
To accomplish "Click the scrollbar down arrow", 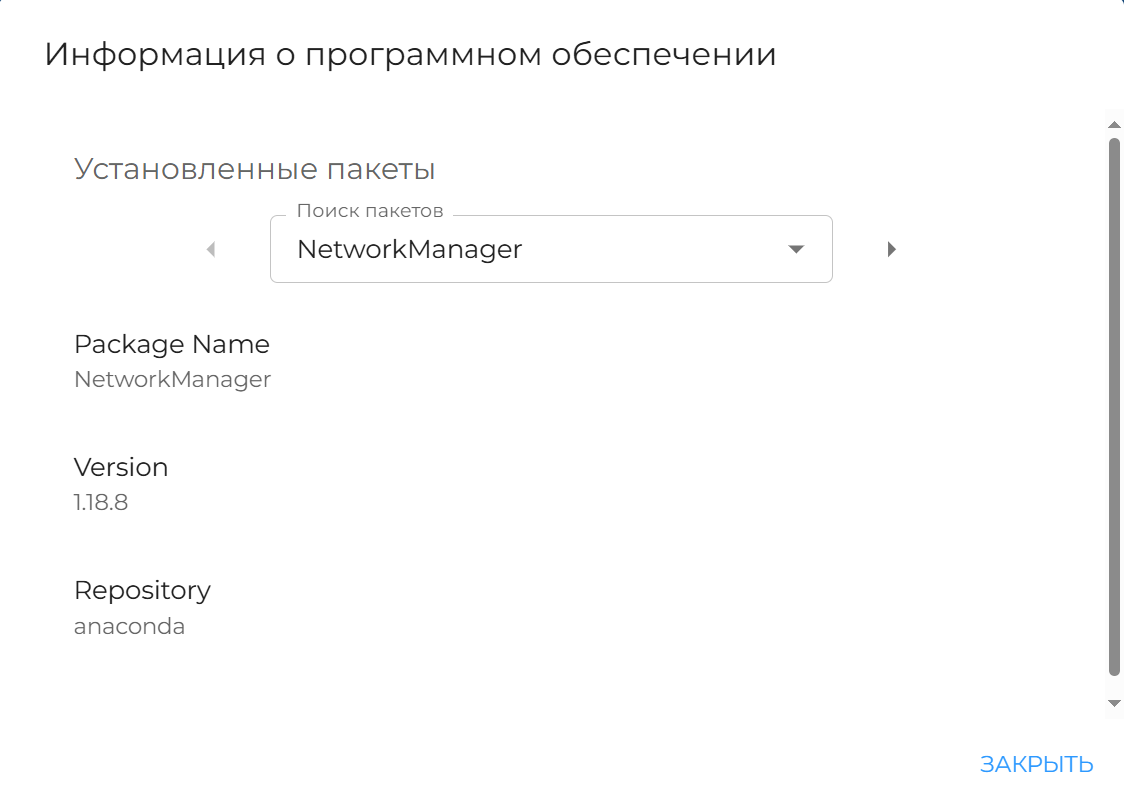I will pos(1113,701).
